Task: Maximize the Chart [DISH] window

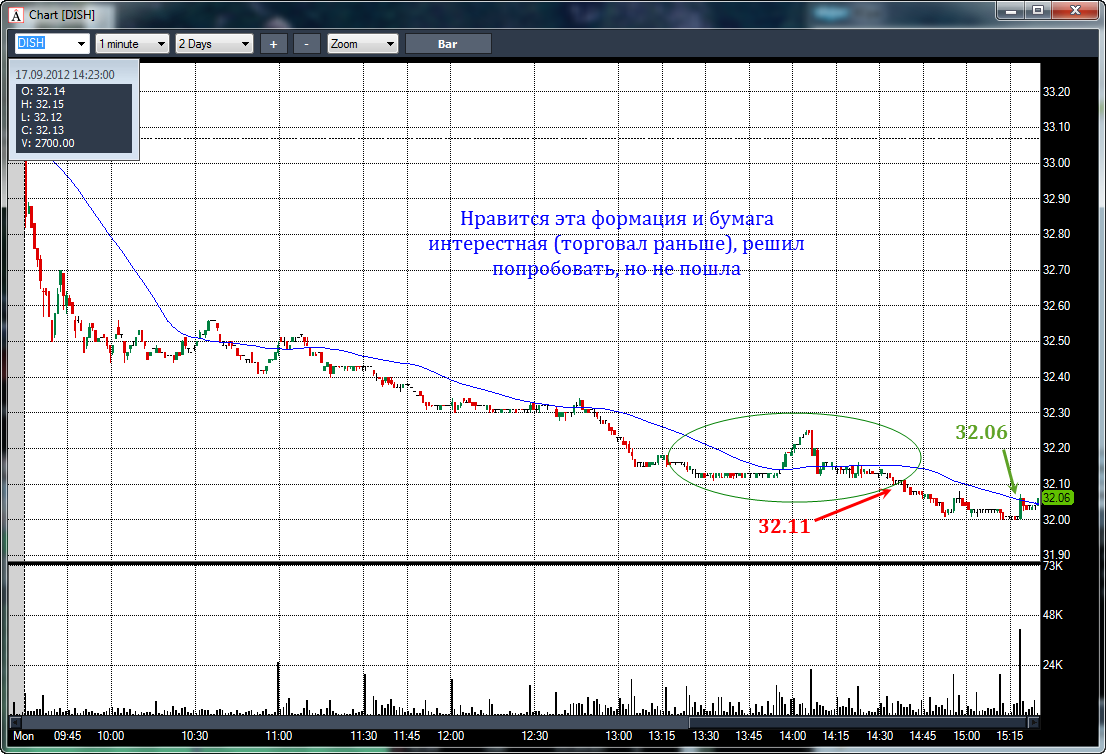Action: point(1038,11)
